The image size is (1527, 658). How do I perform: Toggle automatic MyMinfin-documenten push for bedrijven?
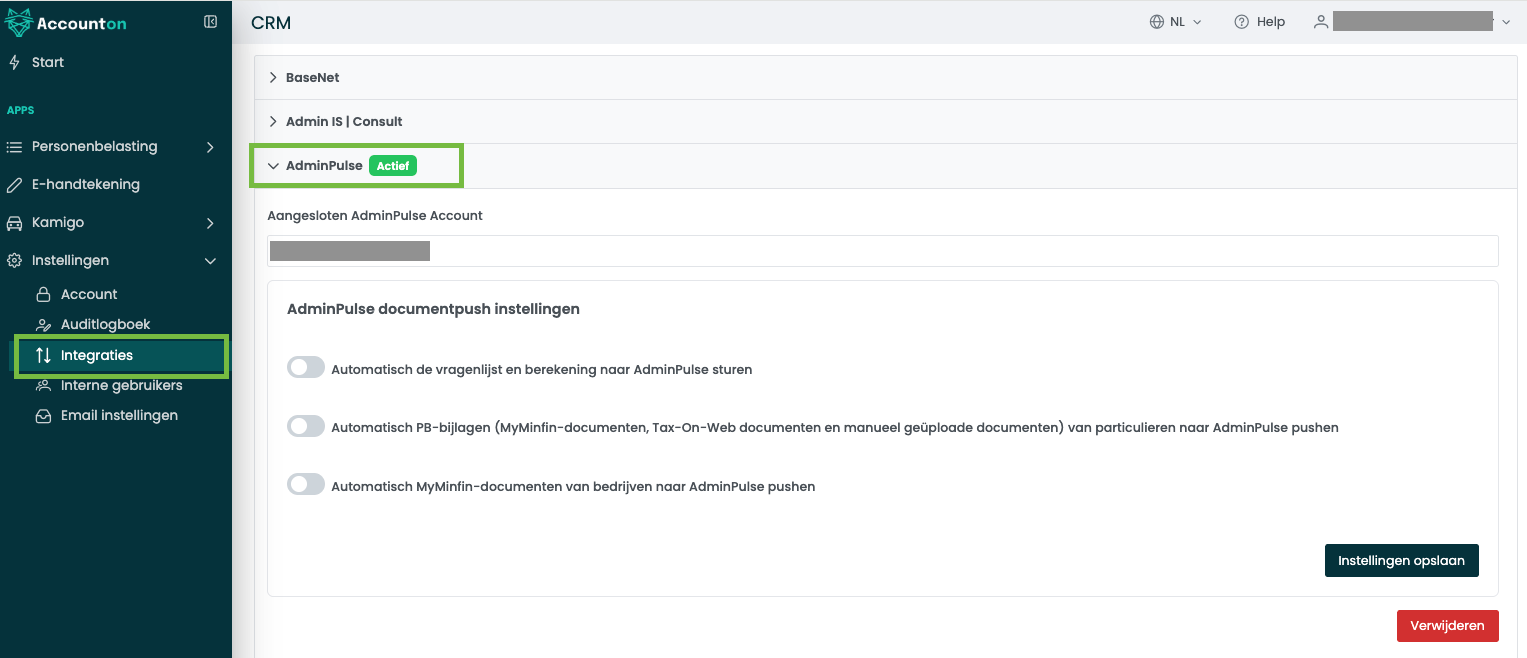point(306,485)
